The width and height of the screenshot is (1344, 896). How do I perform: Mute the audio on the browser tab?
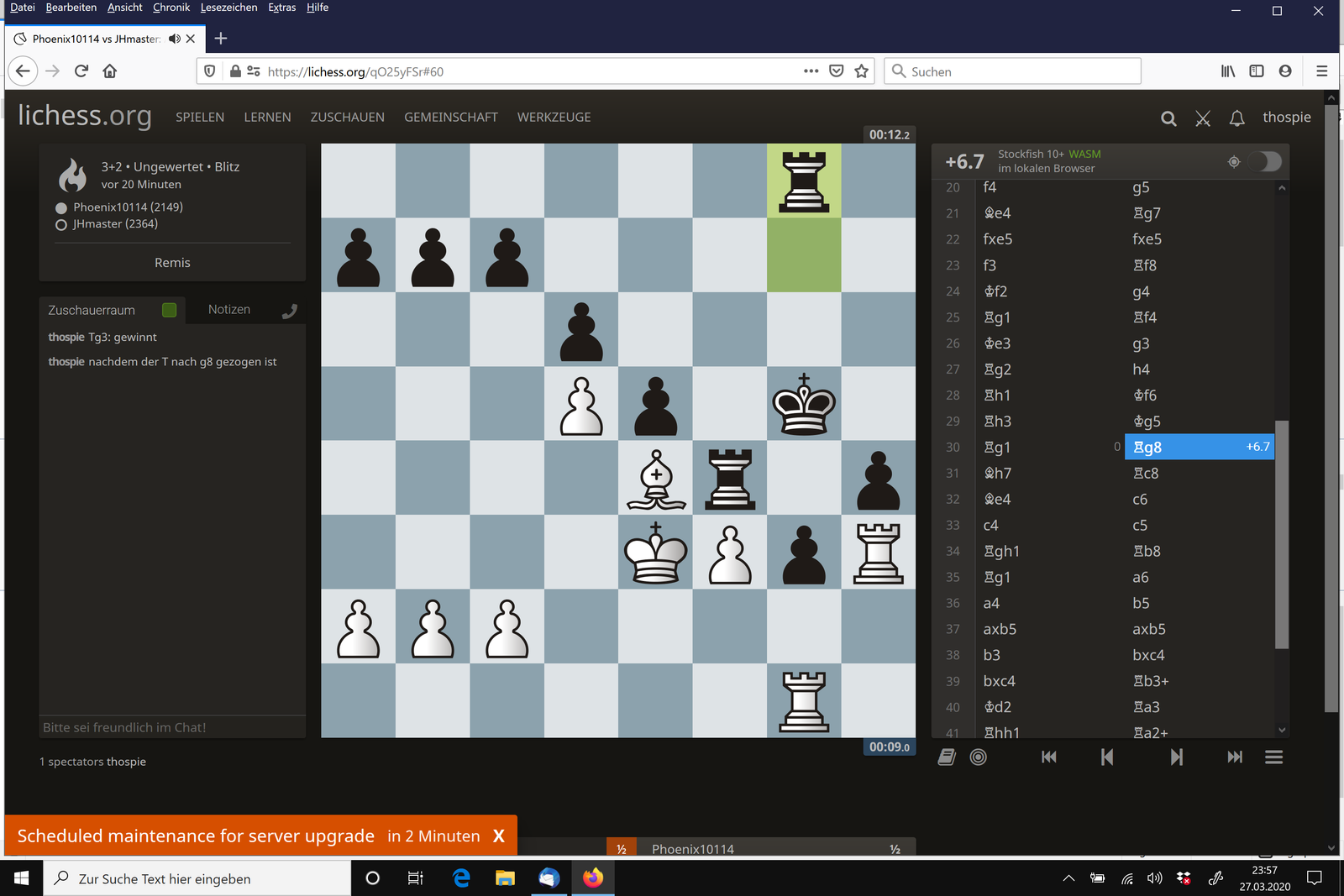click(x=174, y=39)
